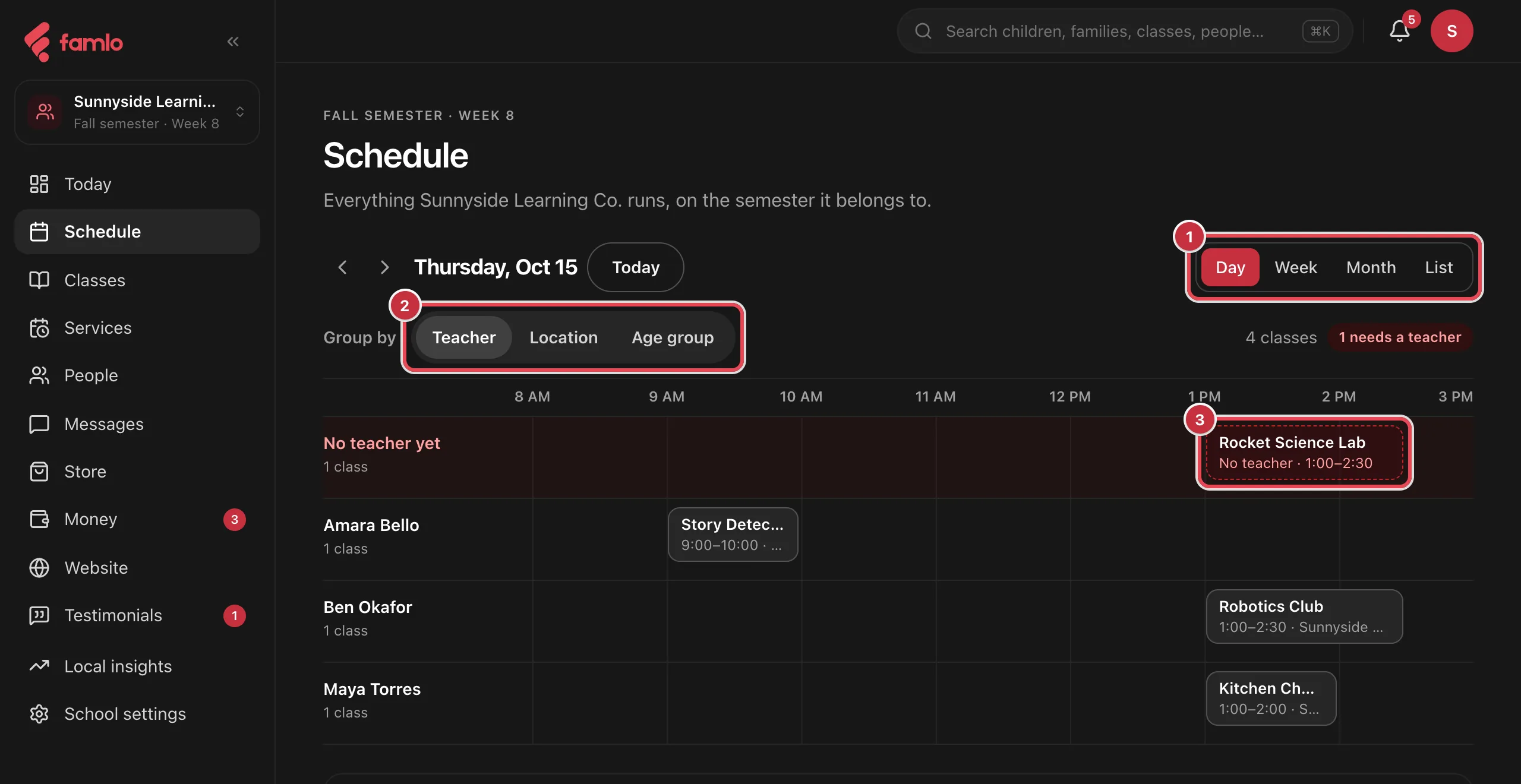Open Story Detectives class block

coord(733,535)
